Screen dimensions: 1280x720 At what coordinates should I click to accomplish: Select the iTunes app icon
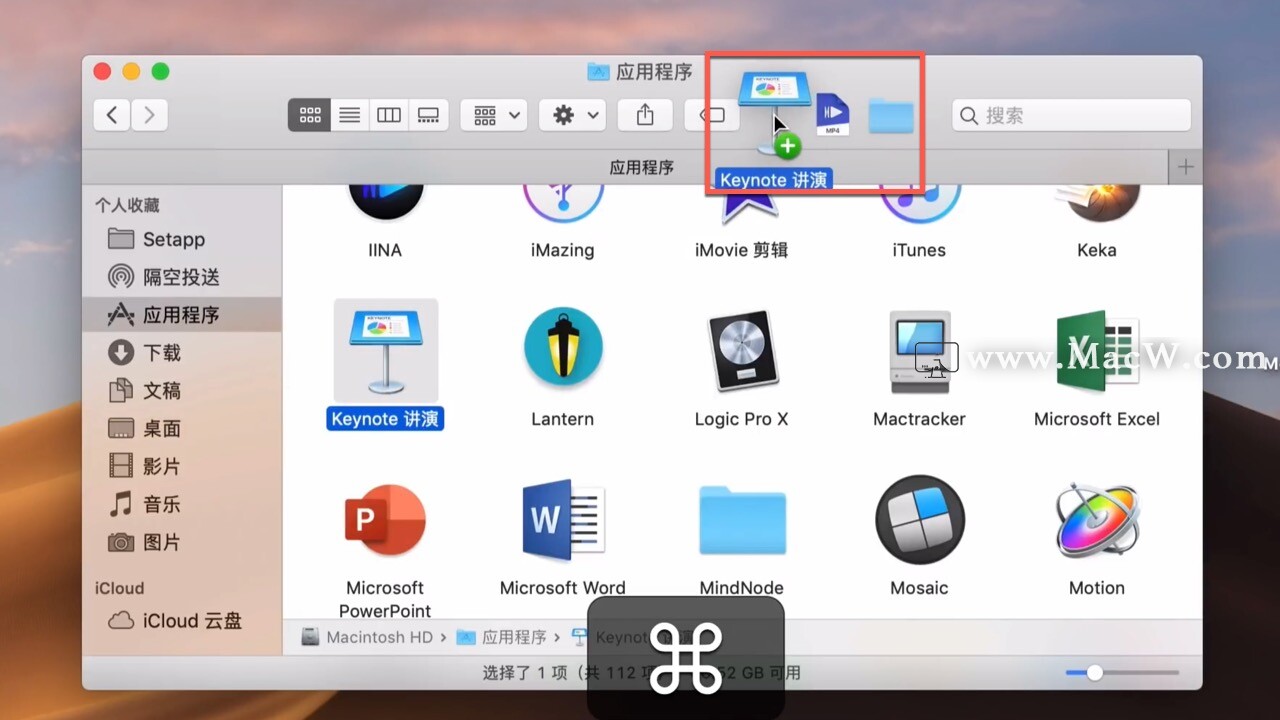919,203
